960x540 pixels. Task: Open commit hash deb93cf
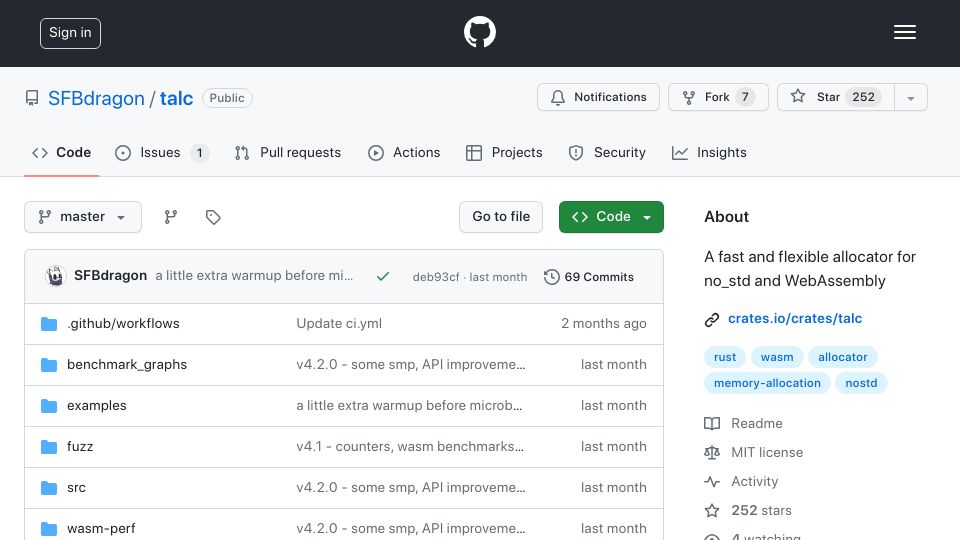coord(436,277)
